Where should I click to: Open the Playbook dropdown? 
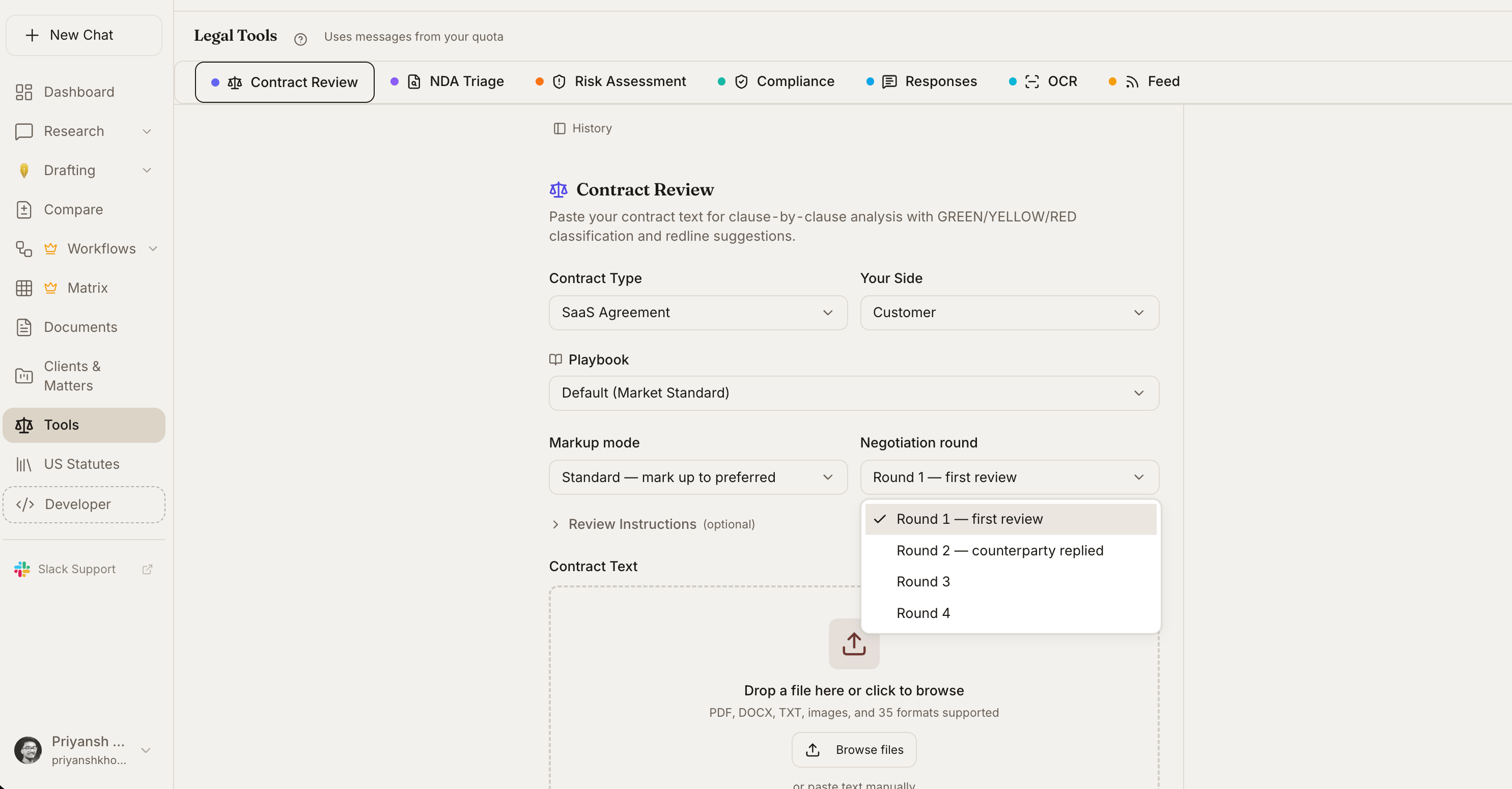[854, 393]
